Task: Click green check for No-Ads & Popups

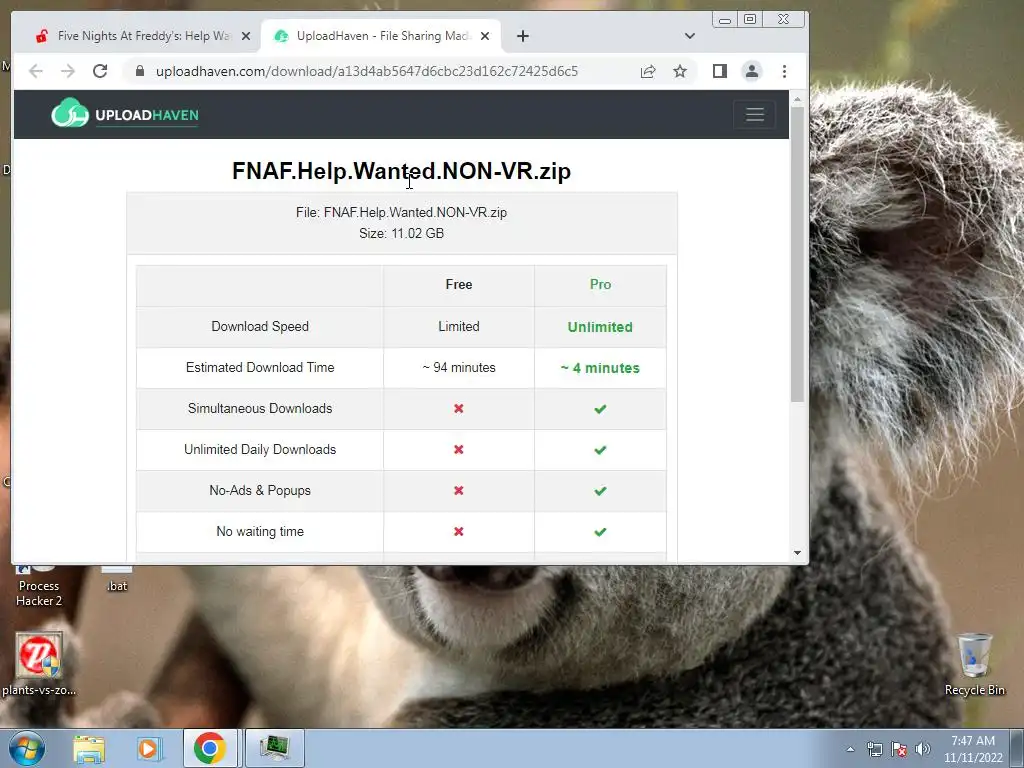Action: pos(600,491)
